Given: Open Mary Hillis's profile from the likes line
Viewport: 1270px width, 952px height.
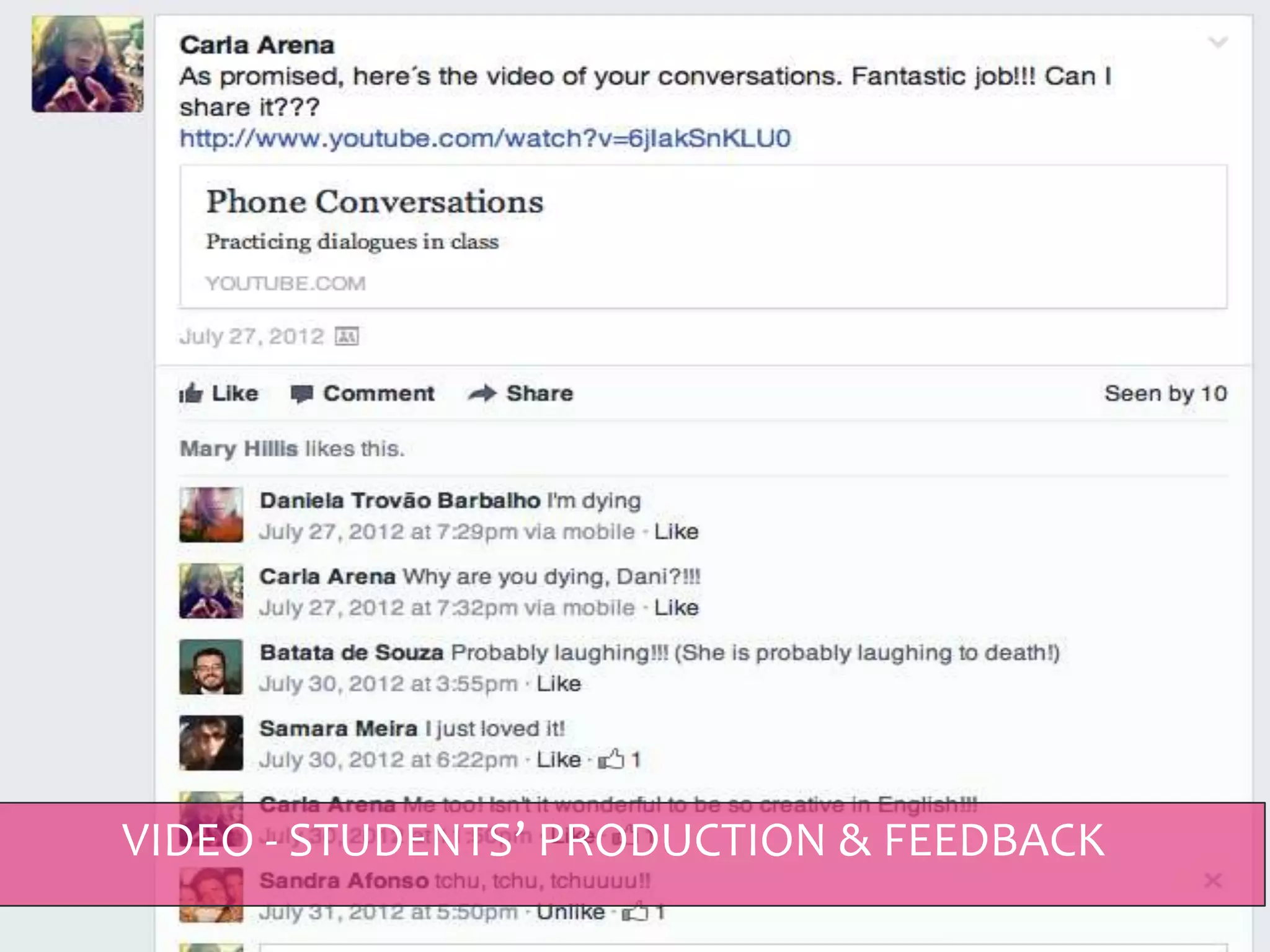Looking at the screenshot, I should coord(239,448).
